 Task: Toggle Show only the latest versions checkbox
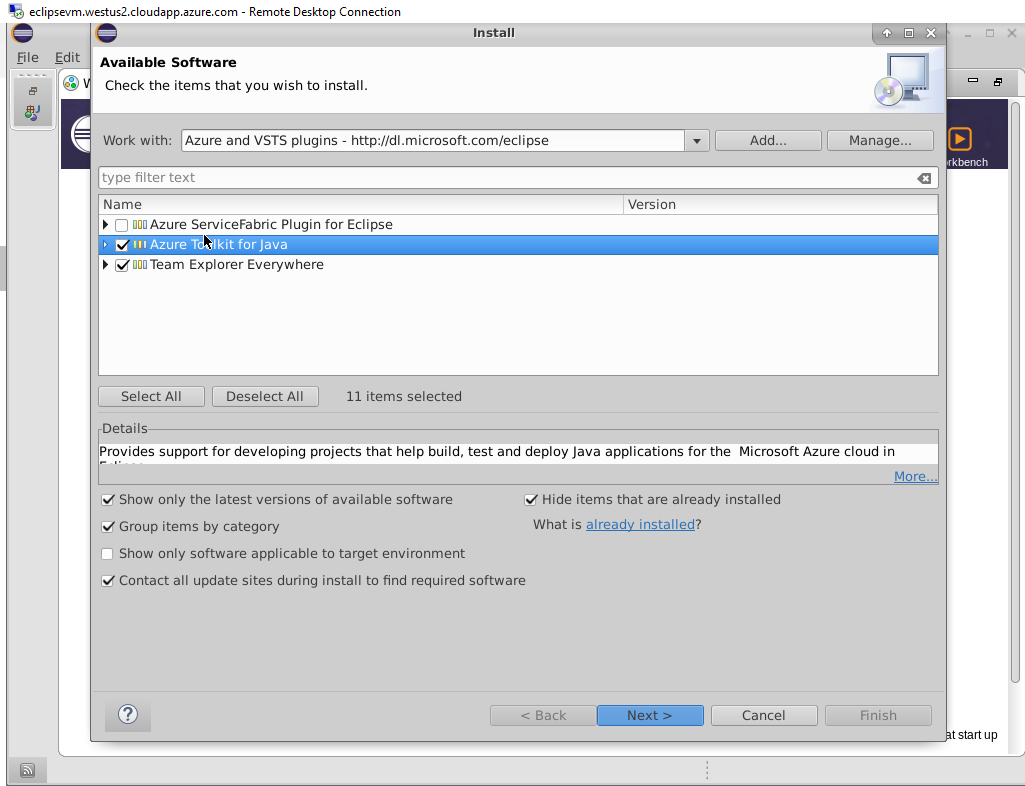pos(108,500)
